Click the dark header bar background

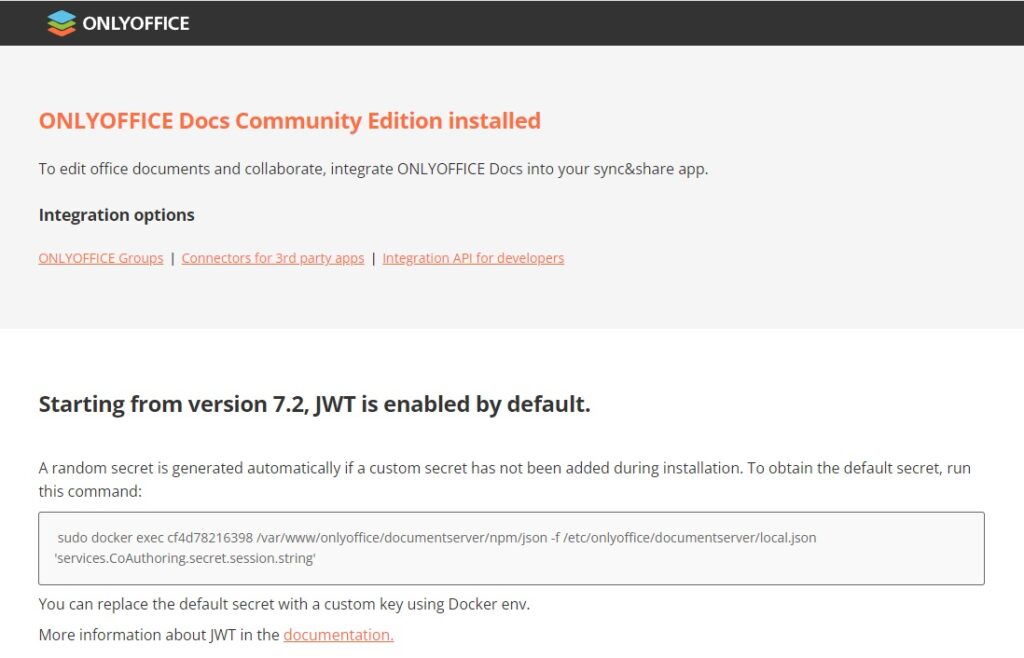click(x=600, y=22)
